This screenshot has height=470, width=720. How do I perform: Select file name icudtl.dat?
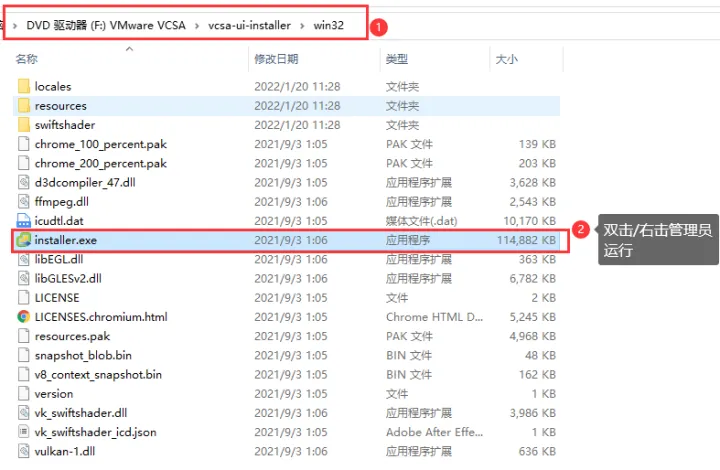click(x=59, y=221)
